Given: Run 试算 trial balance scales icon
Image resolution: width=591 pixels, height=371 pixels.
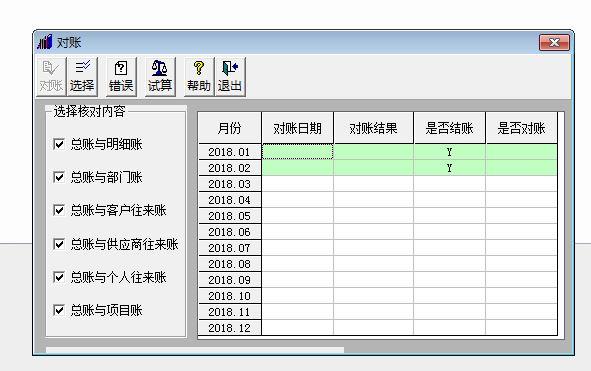Looking at the screenshot, I should [x=160, y=77].
